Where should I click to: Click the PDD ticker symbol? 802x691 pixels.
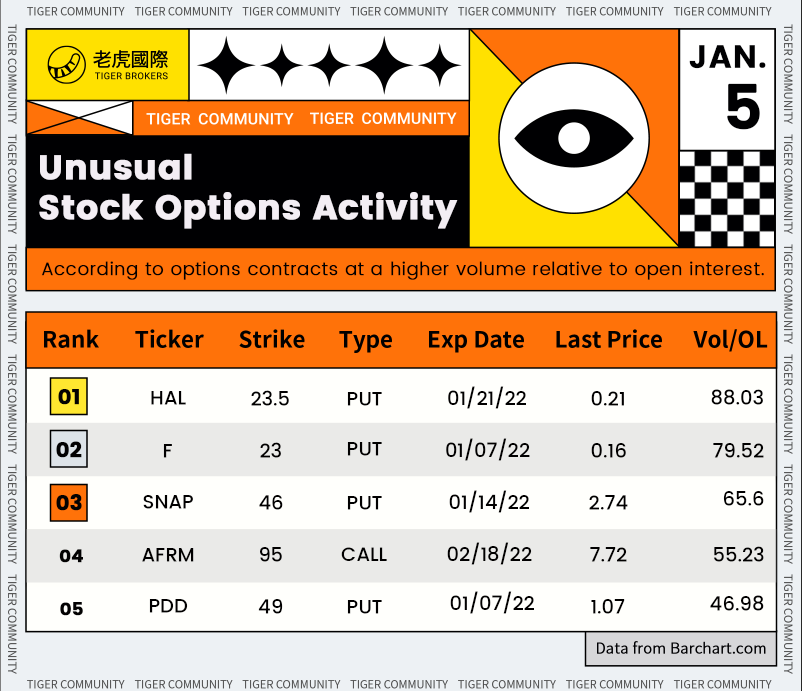pos(168,606)
